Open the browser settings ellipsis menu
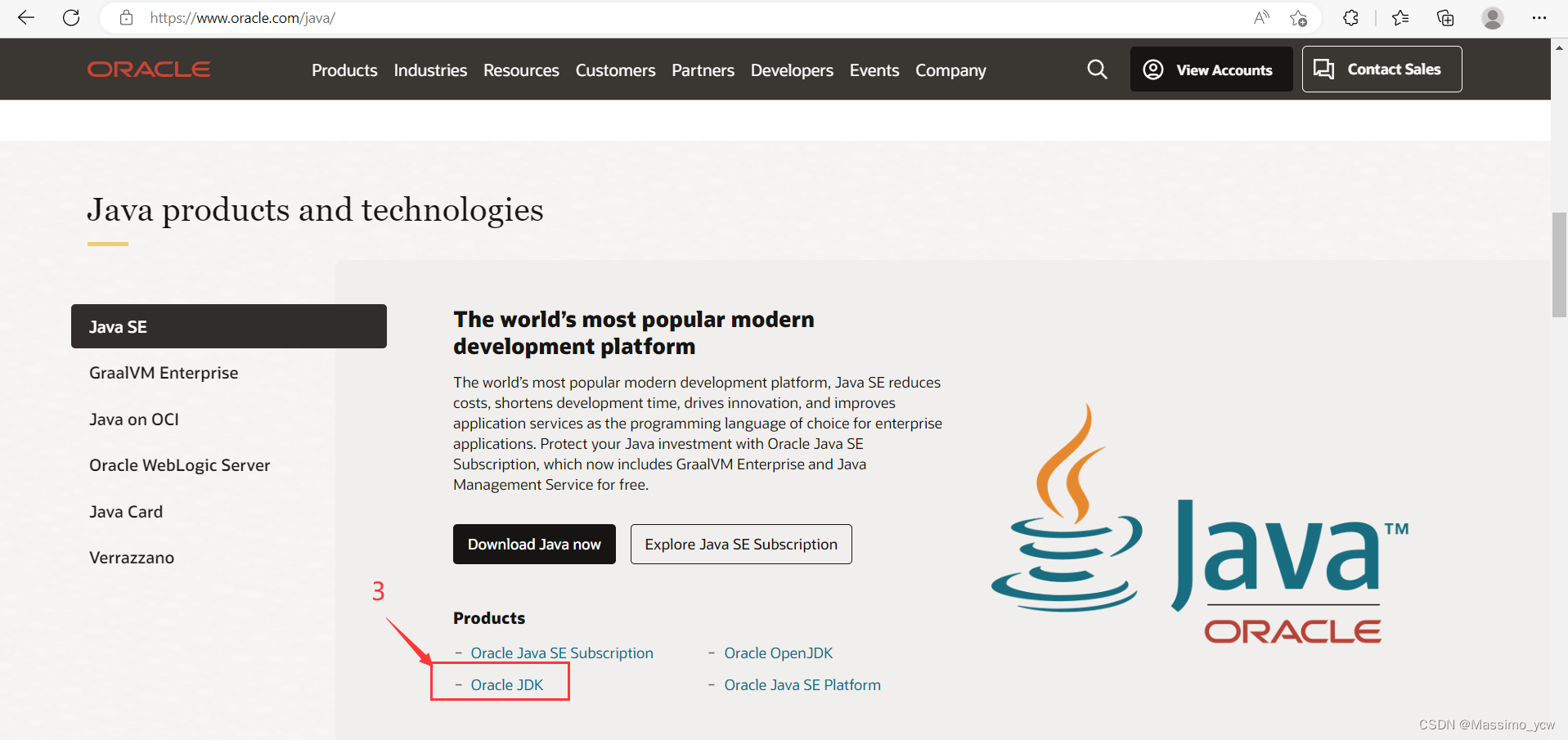 1539,17
